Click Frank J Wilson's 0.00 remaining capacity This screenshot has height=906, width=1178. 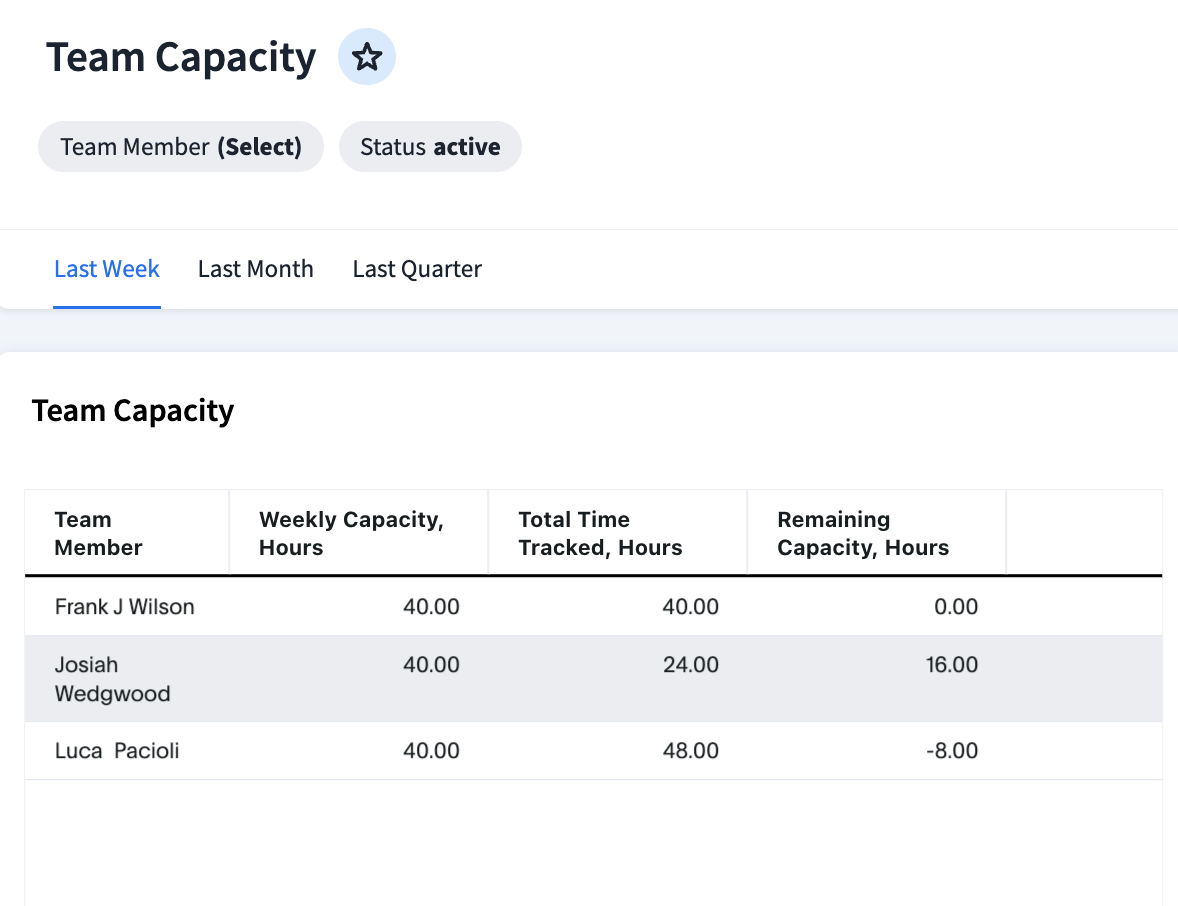955,607
